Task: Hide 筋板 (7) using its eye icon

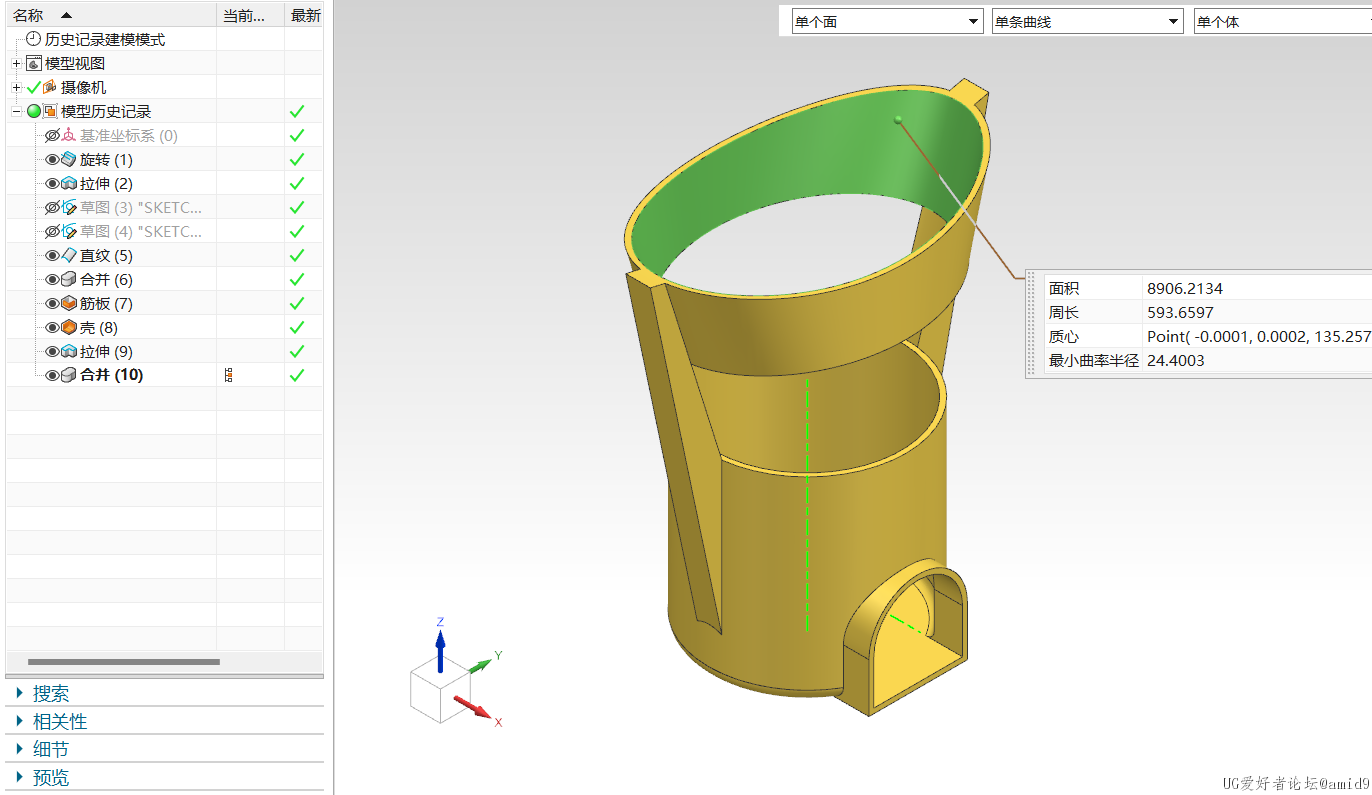Action: (x=52, y=303)
